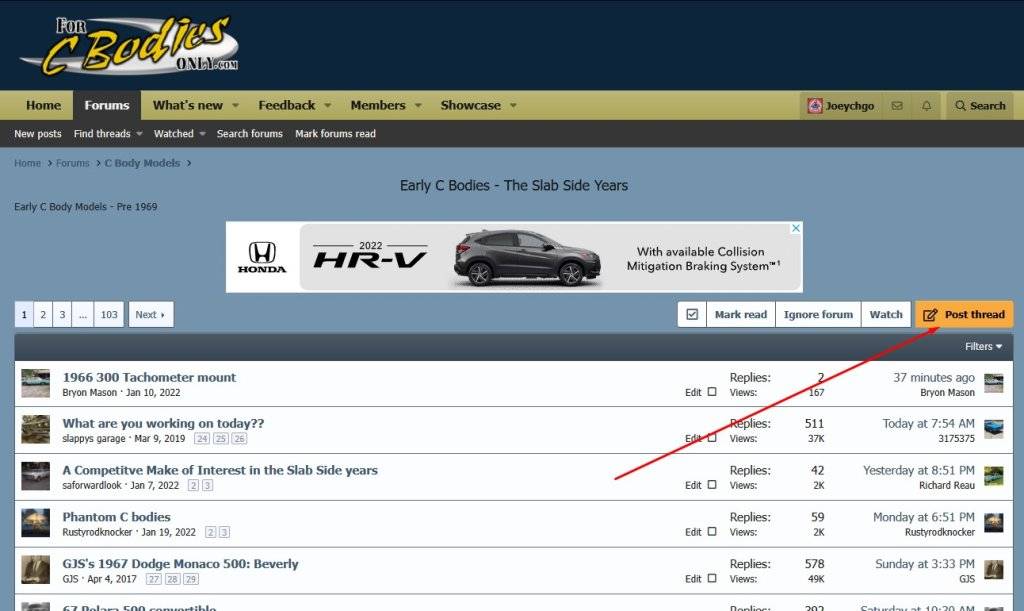Image resolution: width=1024 pixels, height=611 pixels.
Task: Open the Honda HR-V advertisement banner
Action: coord(514,257)
